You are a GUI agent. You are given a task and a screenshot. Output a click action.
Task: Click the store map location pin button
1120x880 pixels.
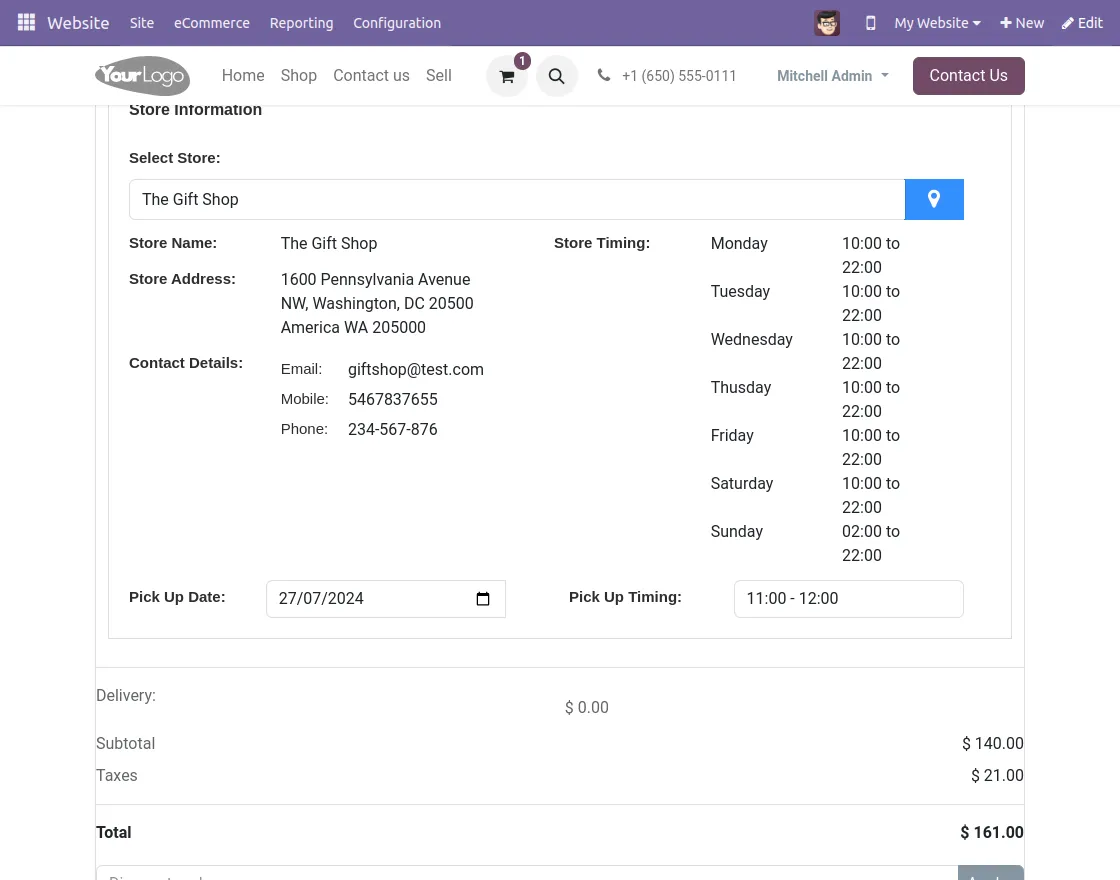tap(934, 199)
